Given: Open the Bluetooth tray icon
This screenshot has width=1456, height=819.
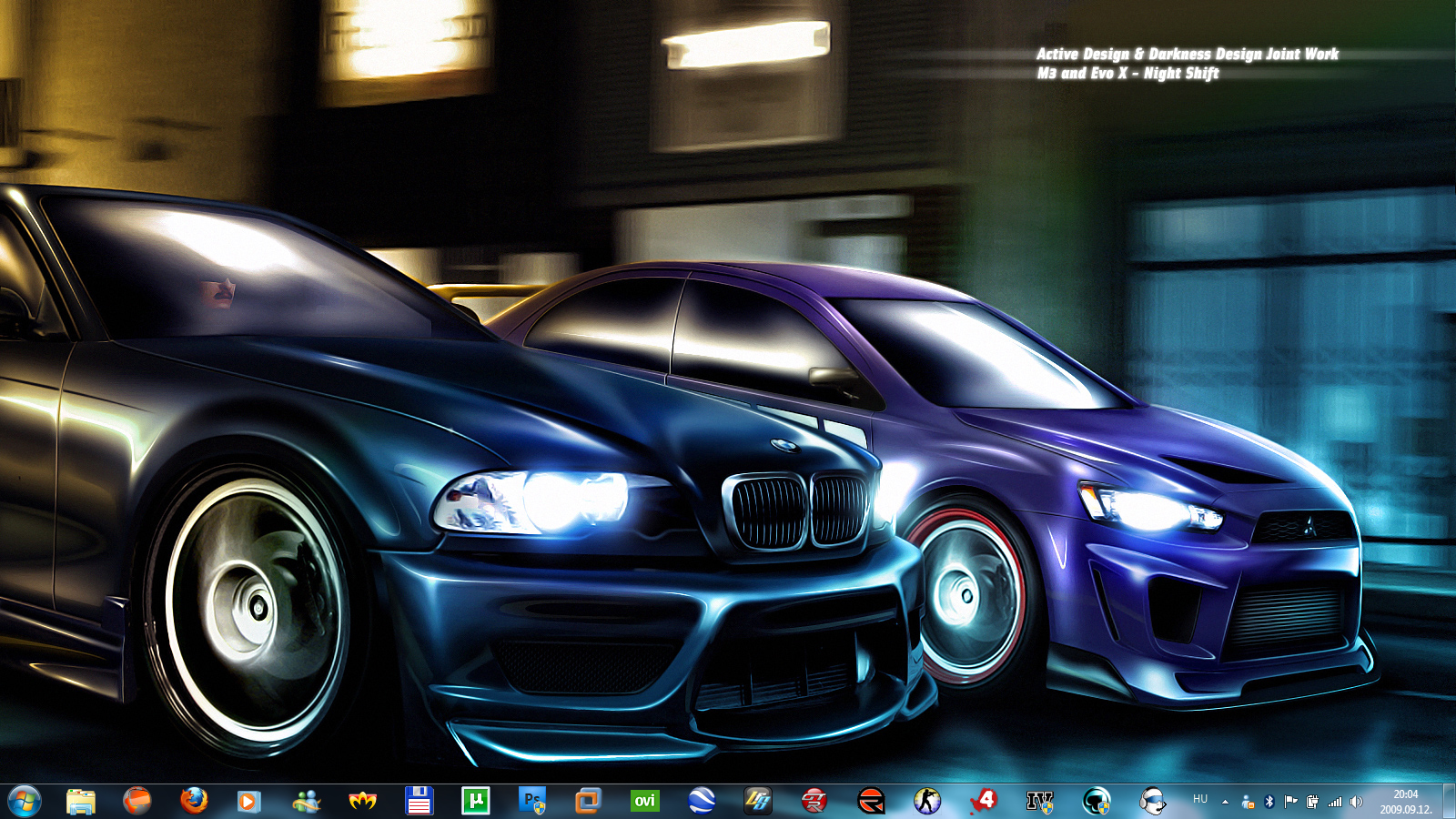Looking at the screenshot, I should pos(1269,802).
